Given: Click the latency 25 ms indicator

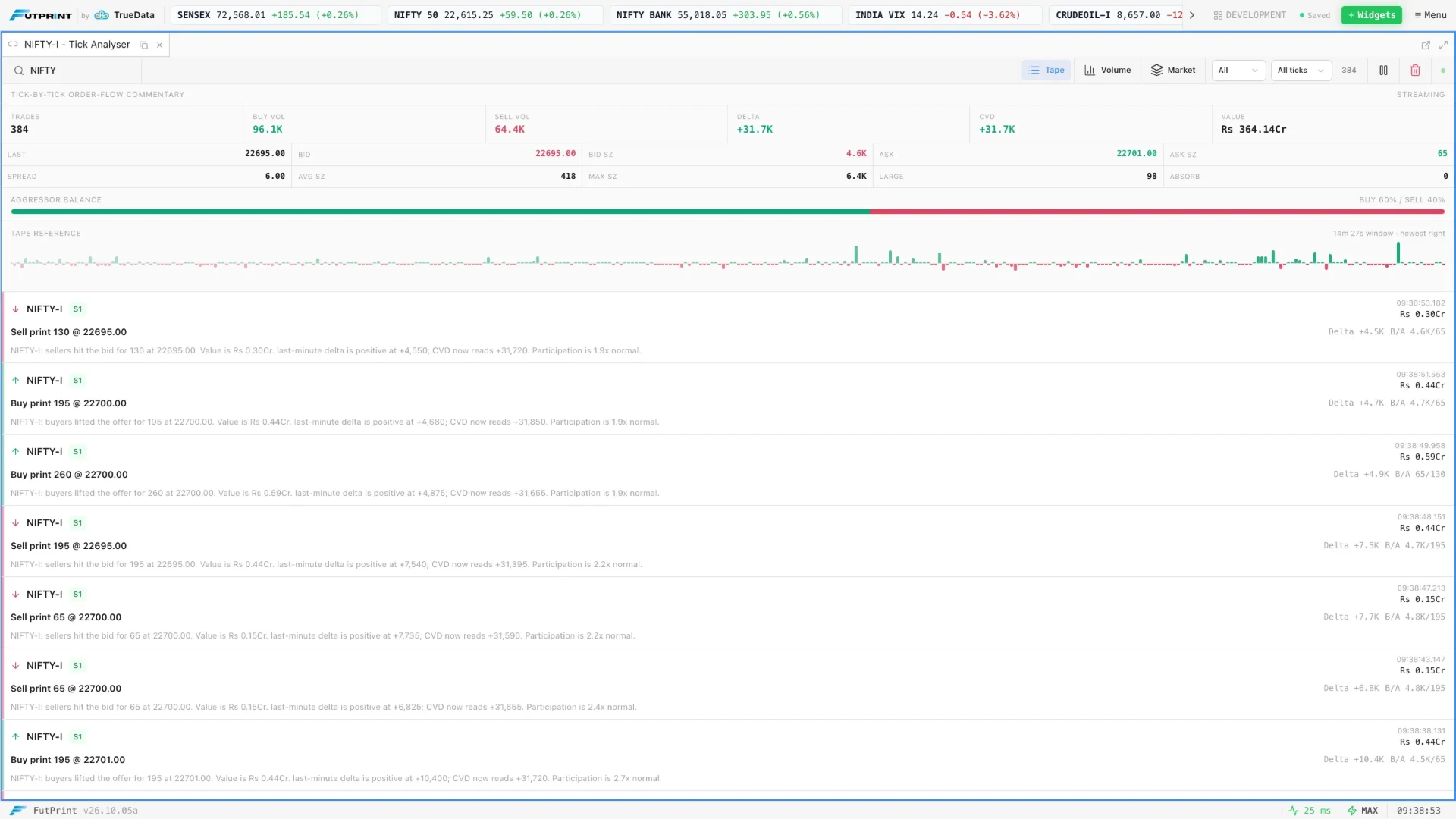Looking at the screenshot, I should tap(1310, 811).
